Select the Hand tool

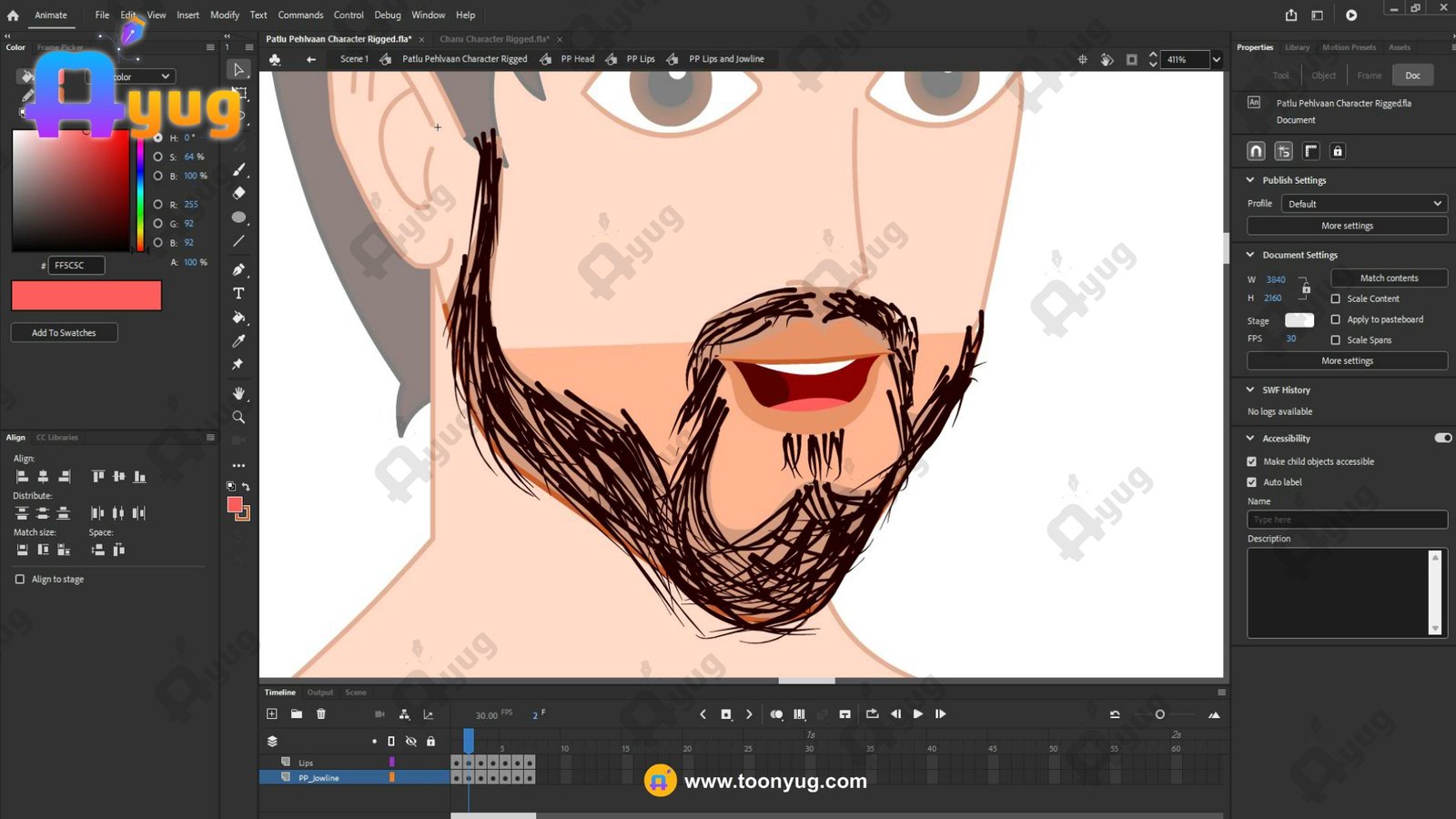(x=238, y=393)
